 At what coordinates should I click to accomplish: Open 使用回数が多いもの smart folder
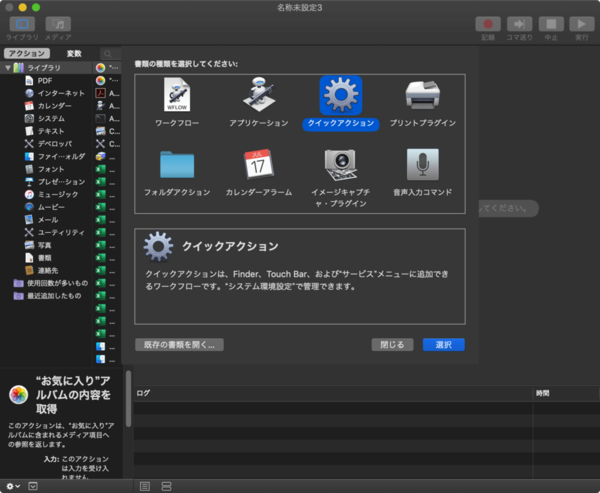46,283
